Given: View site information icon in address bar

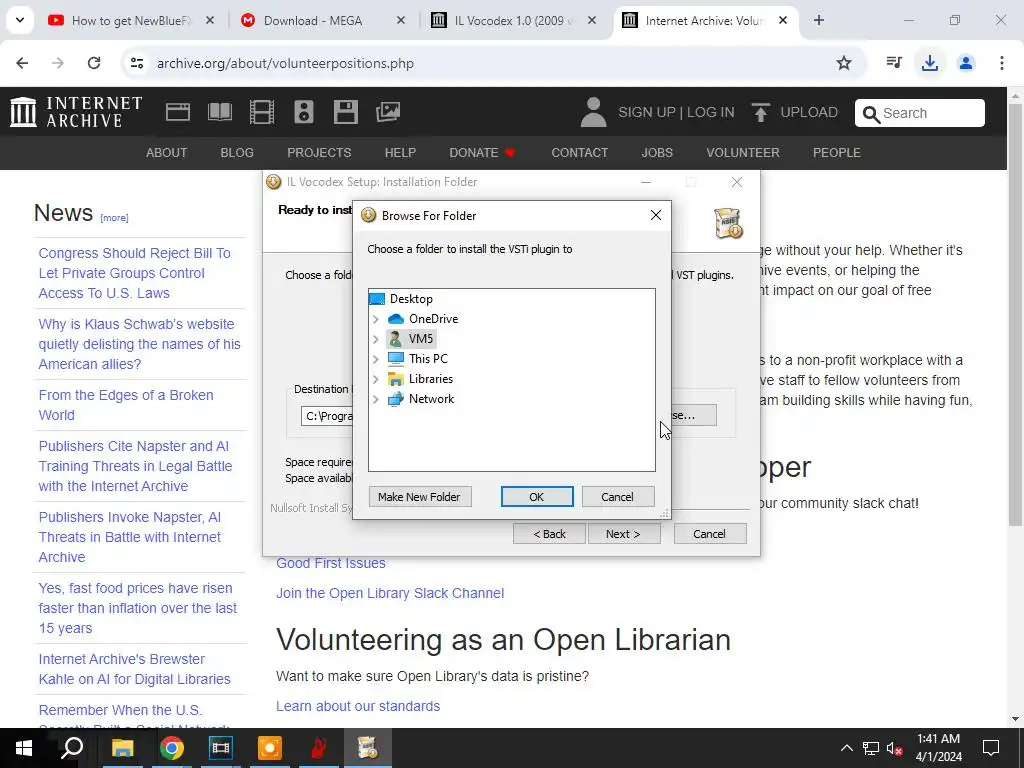Looking at the screenshot, I should [x=136, y=63].
